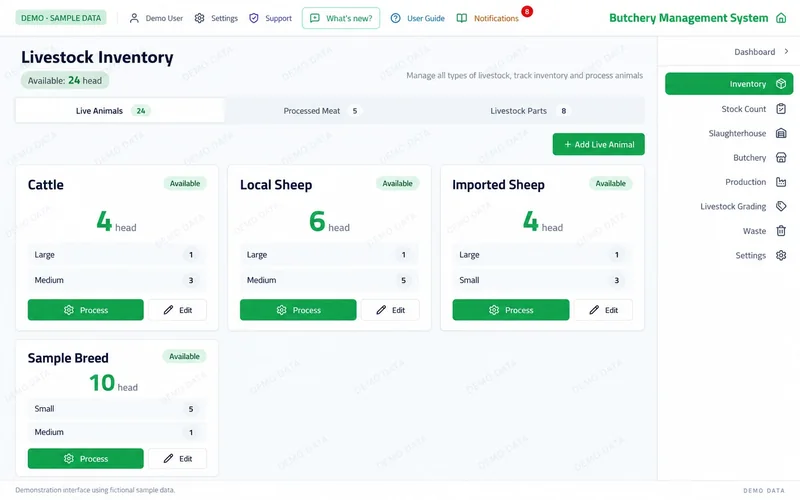
Task: Click gear icon in Local Sheep Process button
Action: coord(282,310)
